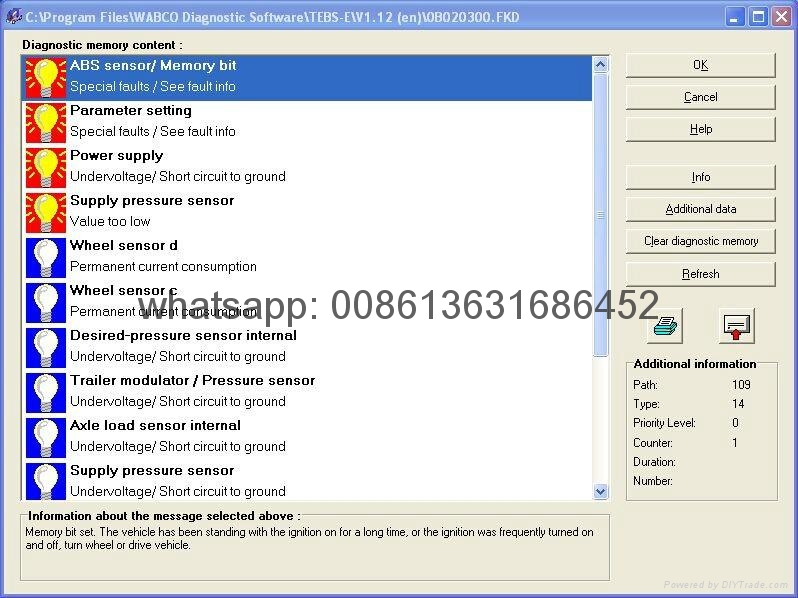The image size is (798, 598).
Task: Click blue bulb icon beside Desired-pressure sensor internal
Action: point(45,346)
